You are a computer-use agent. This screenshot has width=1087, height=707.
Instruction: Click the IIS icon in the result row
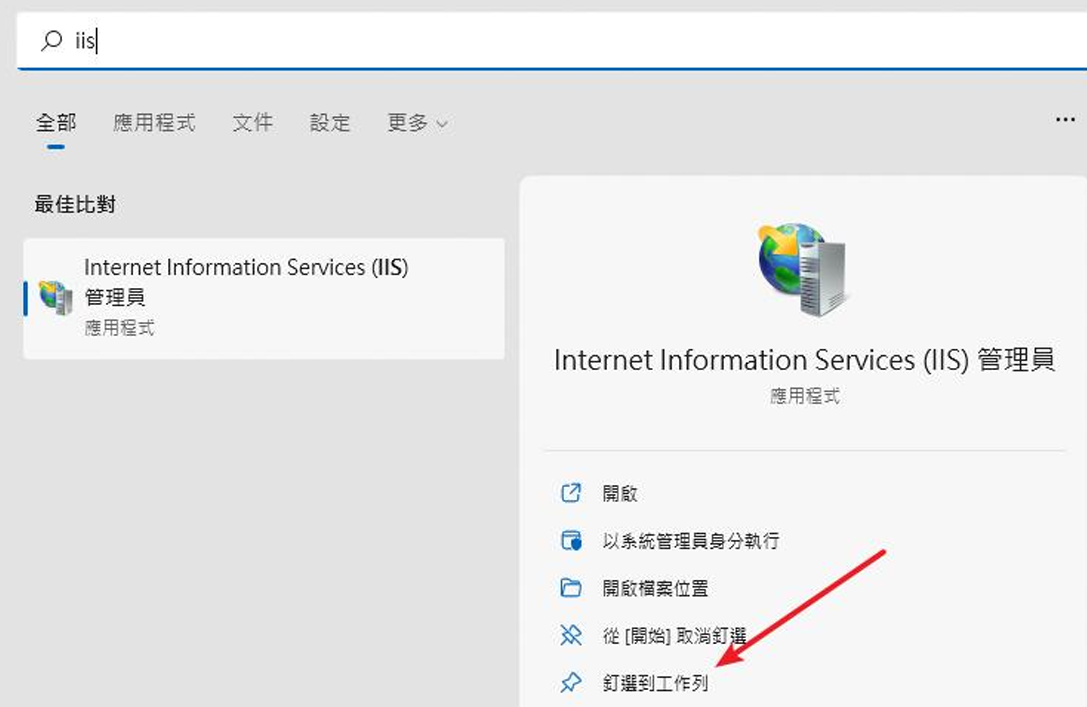[x=55, y=298]
